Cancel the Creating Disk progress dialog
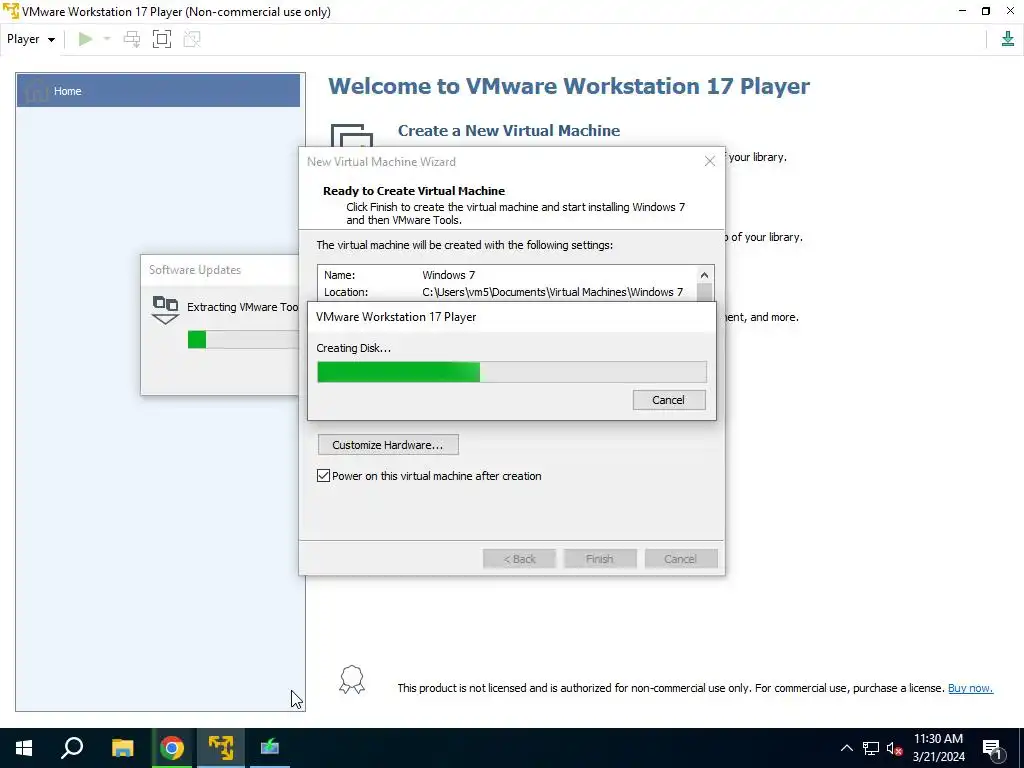This screenshot has width=1024, height=768. [x=669, y=400]
